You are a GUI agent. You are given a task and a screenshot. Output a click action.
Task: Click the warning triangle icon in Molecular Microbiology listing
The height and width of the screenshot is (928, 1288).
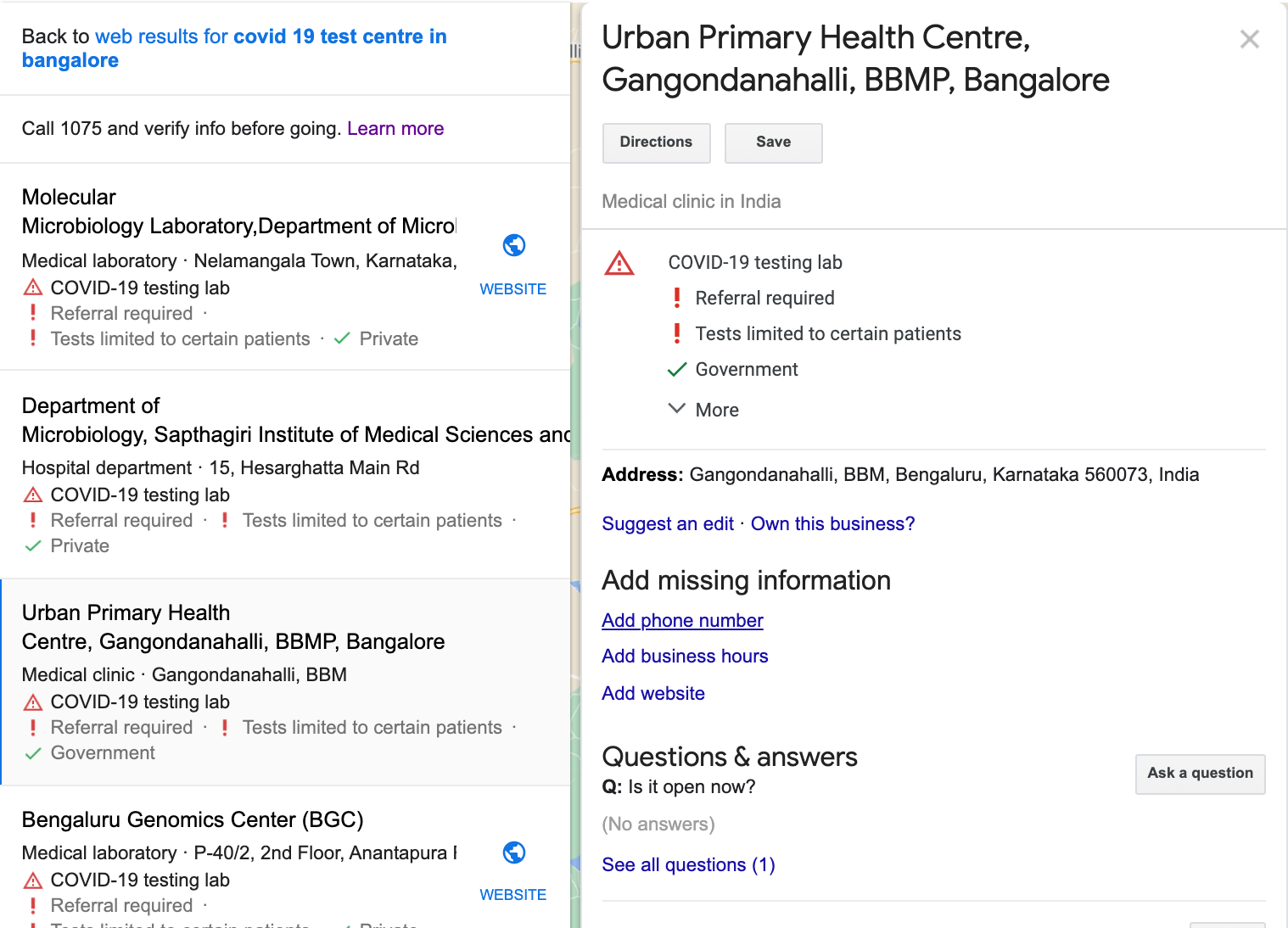33,288
